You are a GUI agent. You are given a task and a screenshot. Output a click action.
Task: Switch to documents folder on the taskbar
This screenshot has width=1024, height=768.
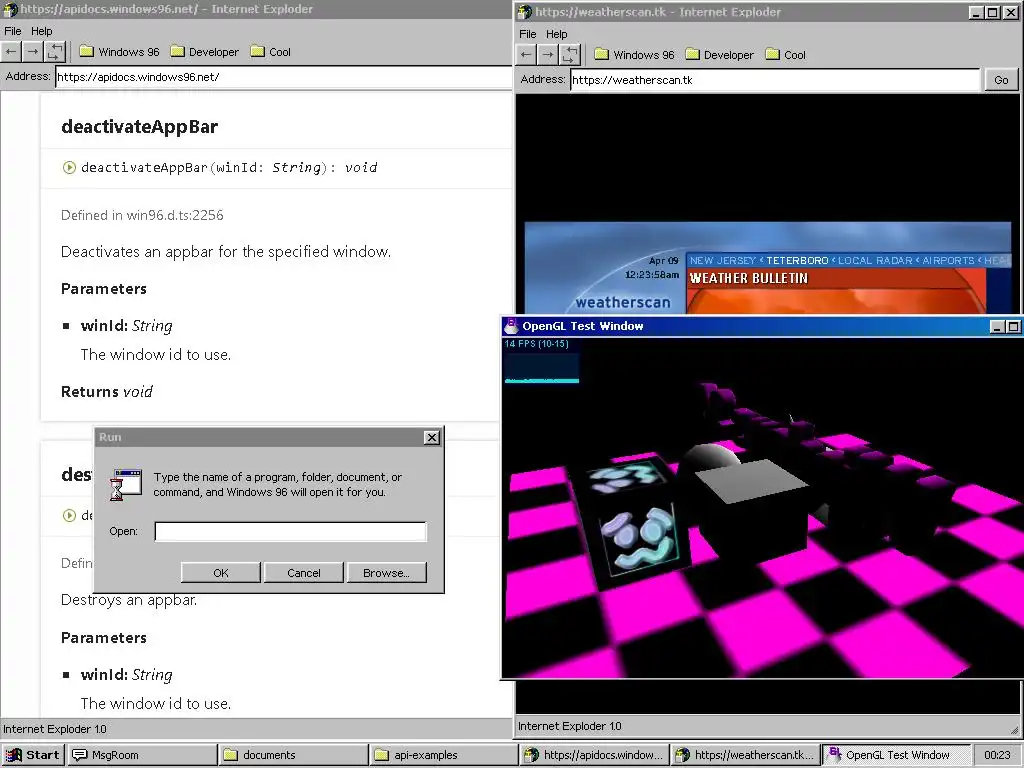click(x=293, y=755)
